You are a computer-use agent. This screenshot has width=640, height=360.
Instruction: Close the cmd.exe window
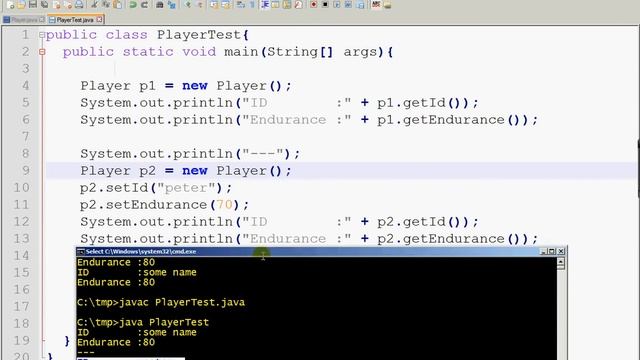click(x=561, y=251)
